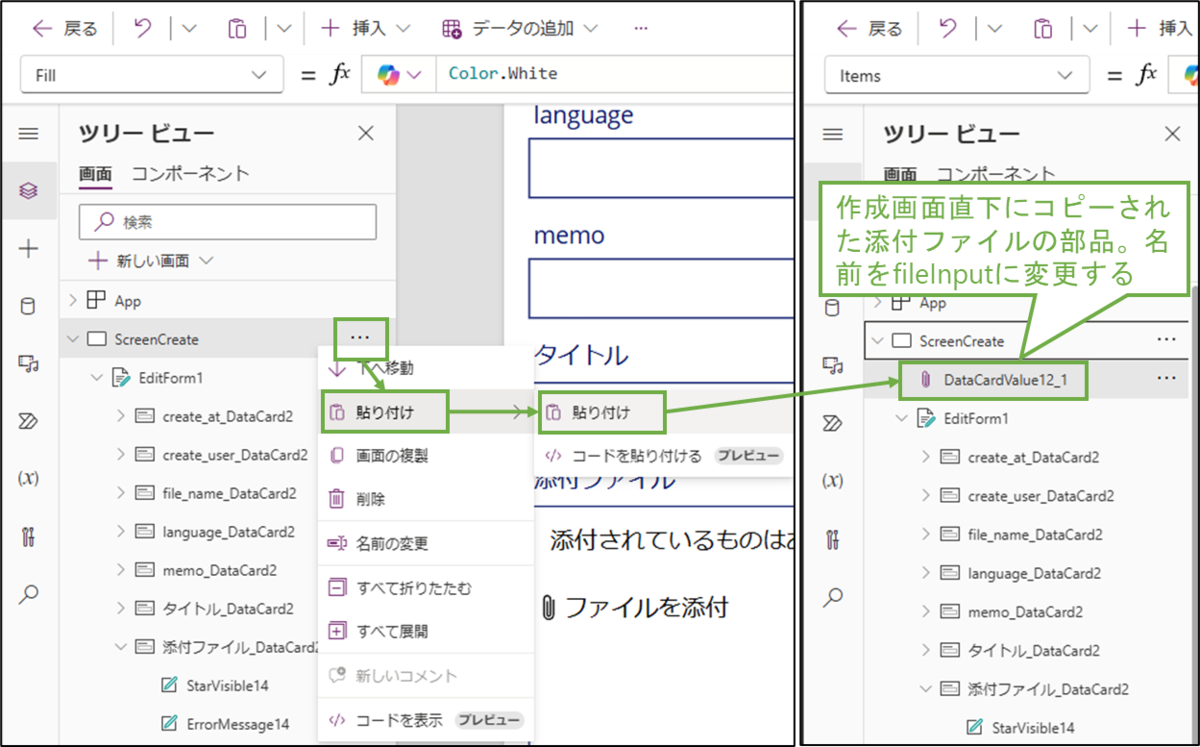Choose すべて展開 from context menu

tap(426, 632)
